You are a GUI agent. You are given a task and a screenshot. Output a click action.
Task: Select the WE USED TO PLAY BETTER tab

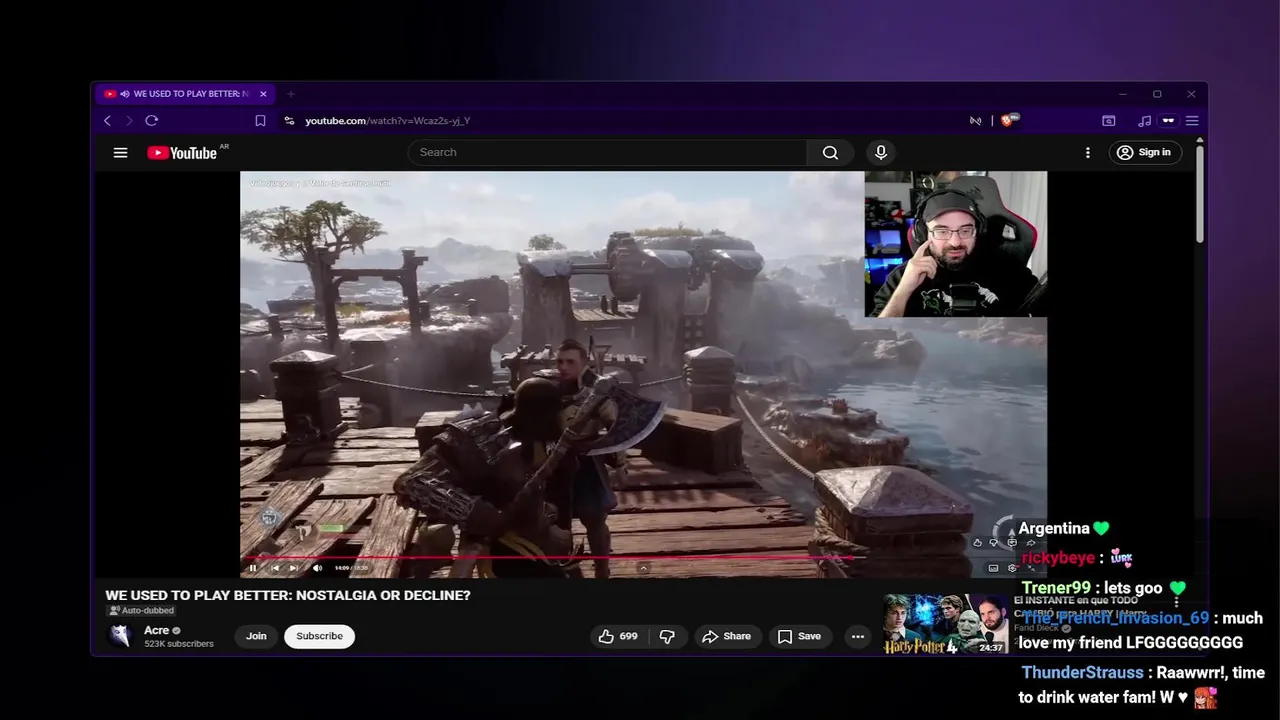[185, 94]
